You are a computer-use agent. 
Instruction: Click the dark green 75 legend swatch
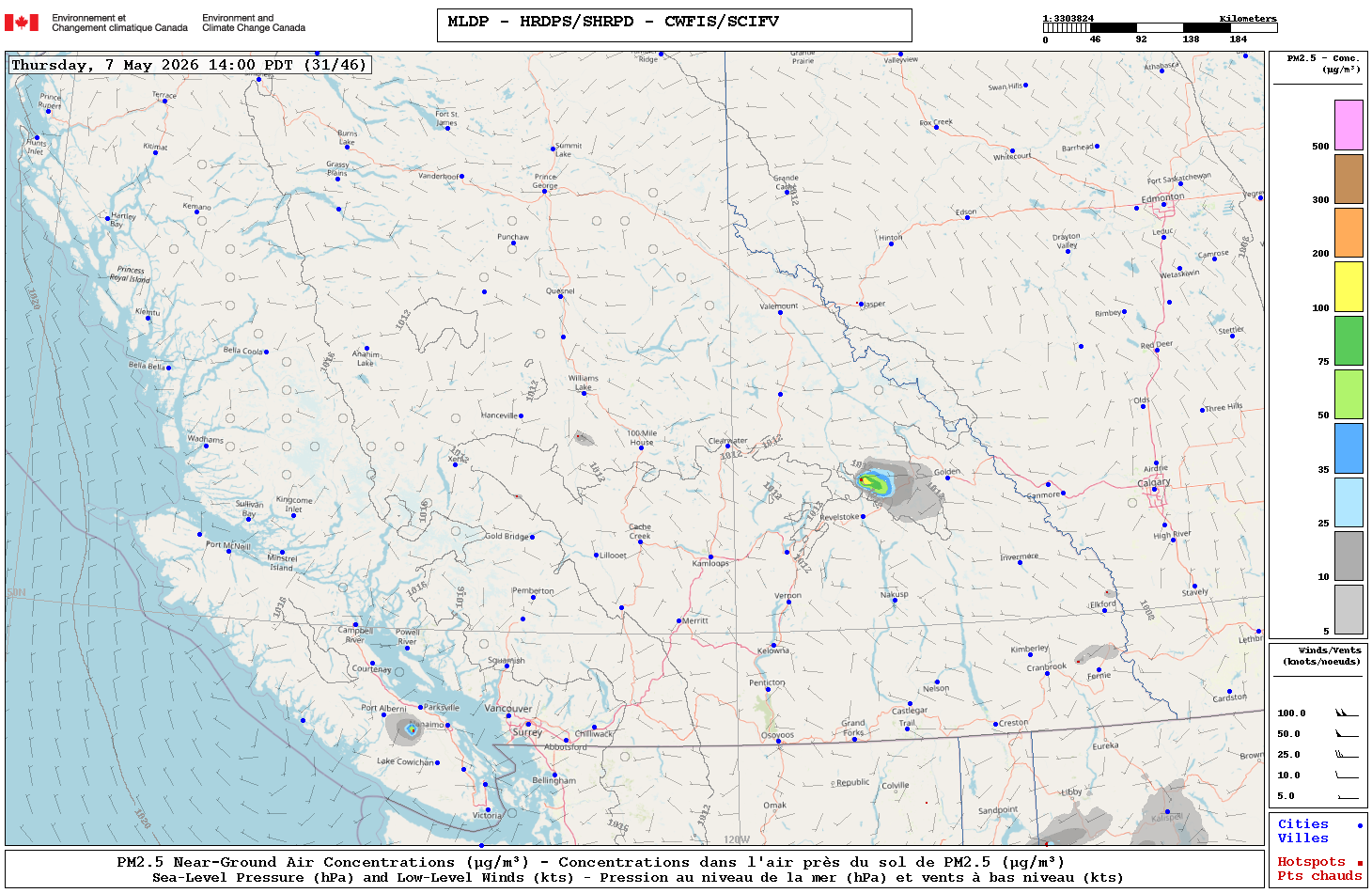[x=1349, y=340]
